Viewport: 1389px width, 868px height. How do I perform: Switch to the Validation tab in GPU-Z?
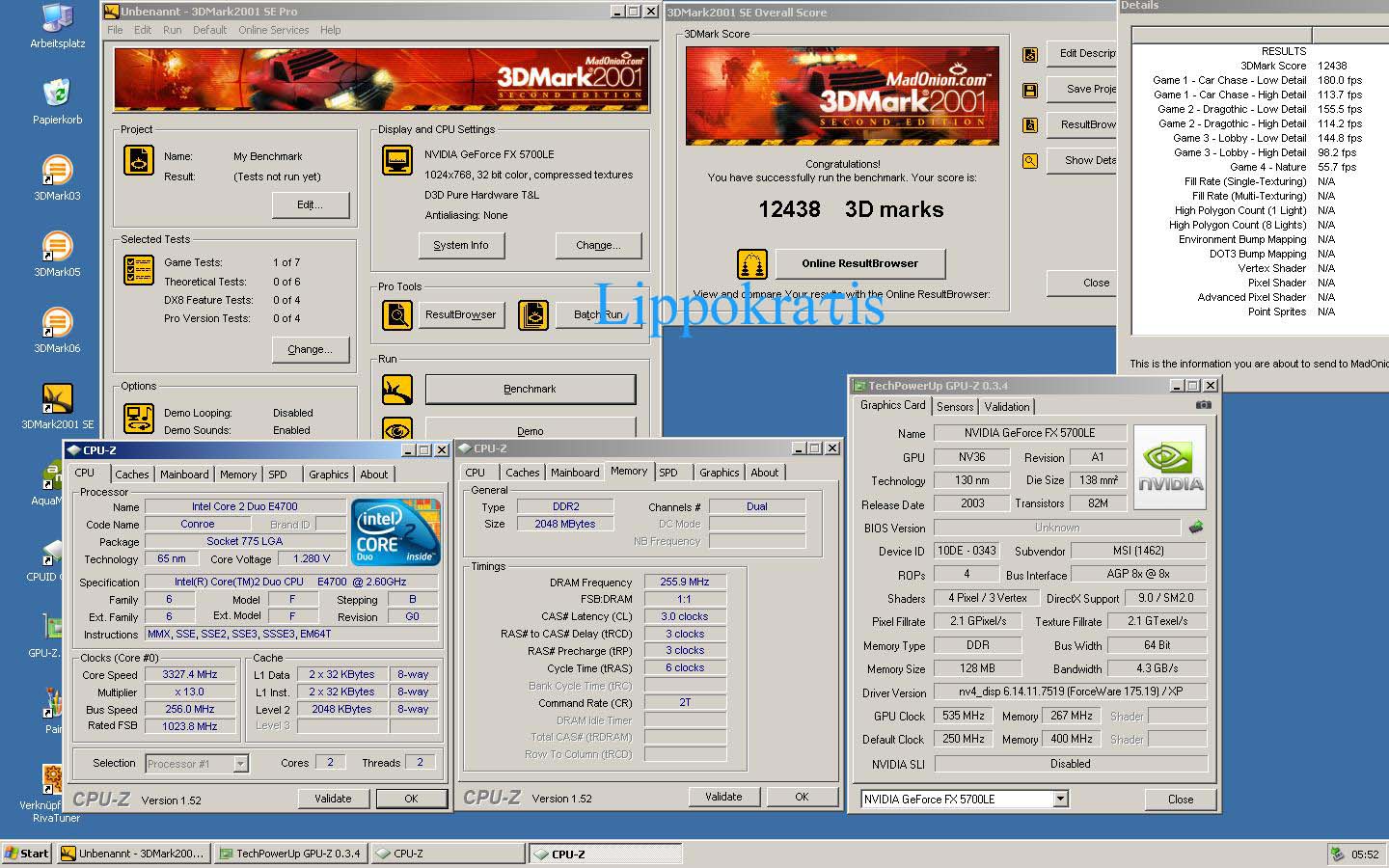tap(1007, 407)
